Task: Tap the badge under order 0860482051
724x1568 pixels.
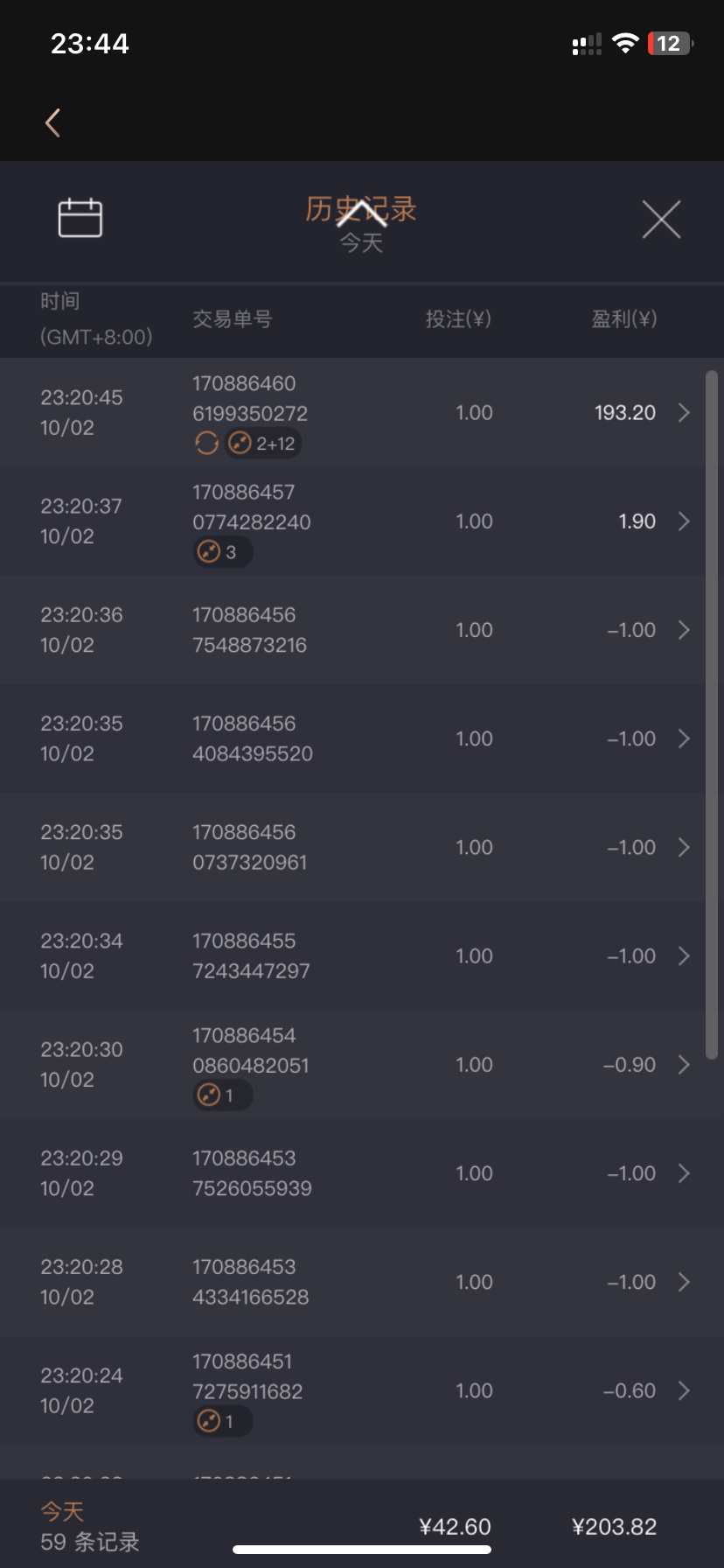Action: click(222, 1095)
